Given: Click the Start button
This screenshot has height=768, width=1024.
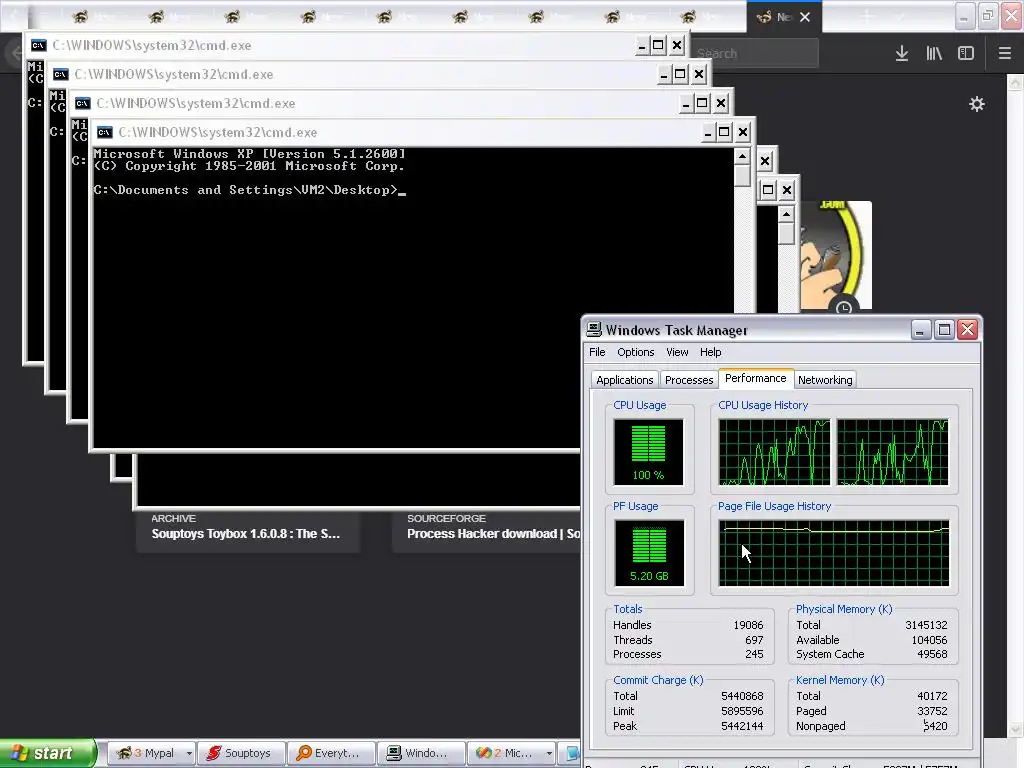Looking at the screenshot, I should 48,753.
